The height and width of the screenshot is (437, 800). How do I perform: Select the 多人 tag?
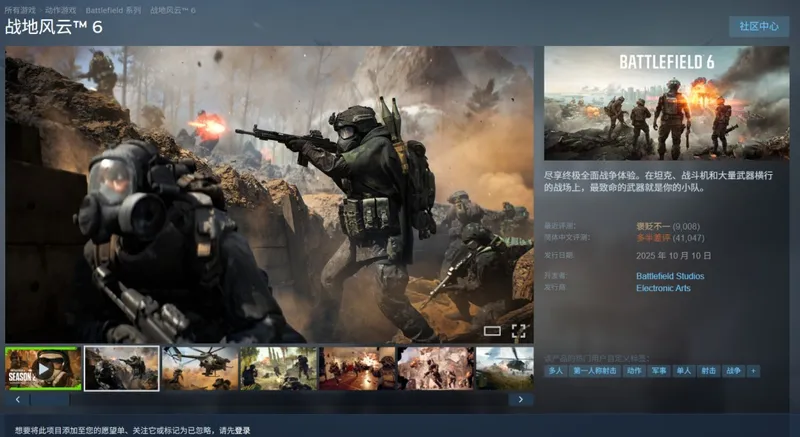click(555, 371)
